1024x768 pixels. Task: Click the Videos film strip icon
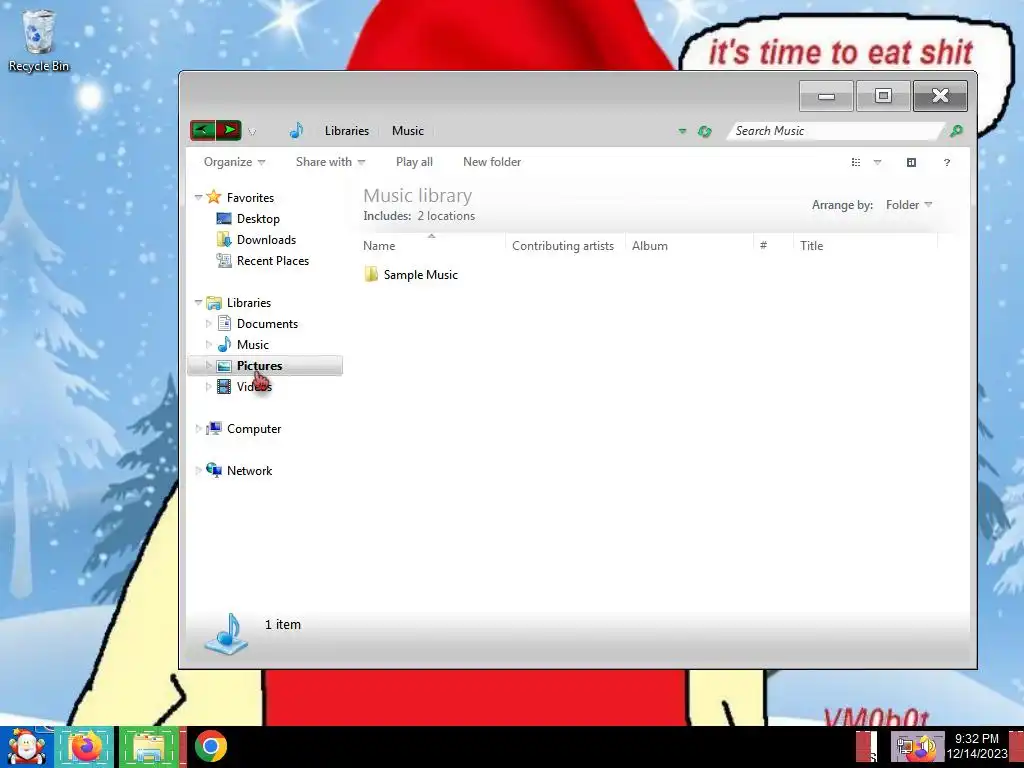[223, 387]
